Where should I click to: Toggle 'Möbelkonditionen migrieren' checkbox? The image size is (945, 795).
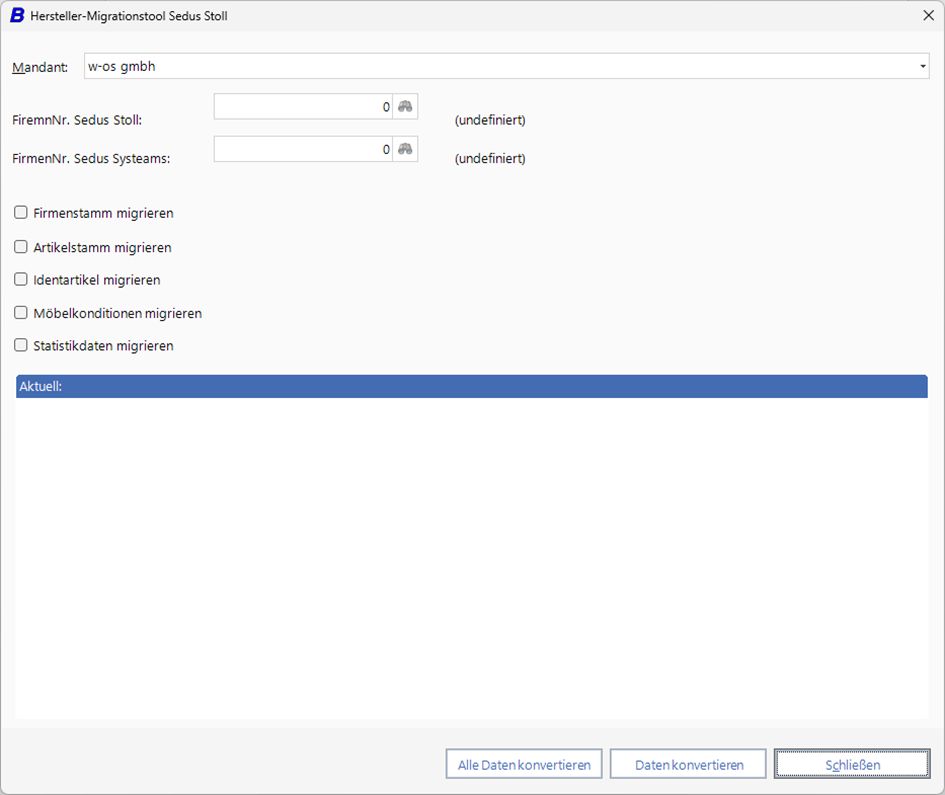21,313
